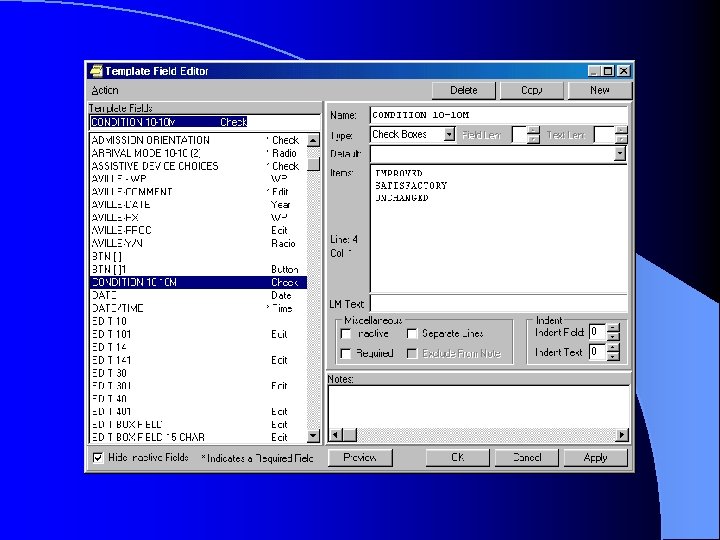Maximize the Template Field Editor window

609,71
